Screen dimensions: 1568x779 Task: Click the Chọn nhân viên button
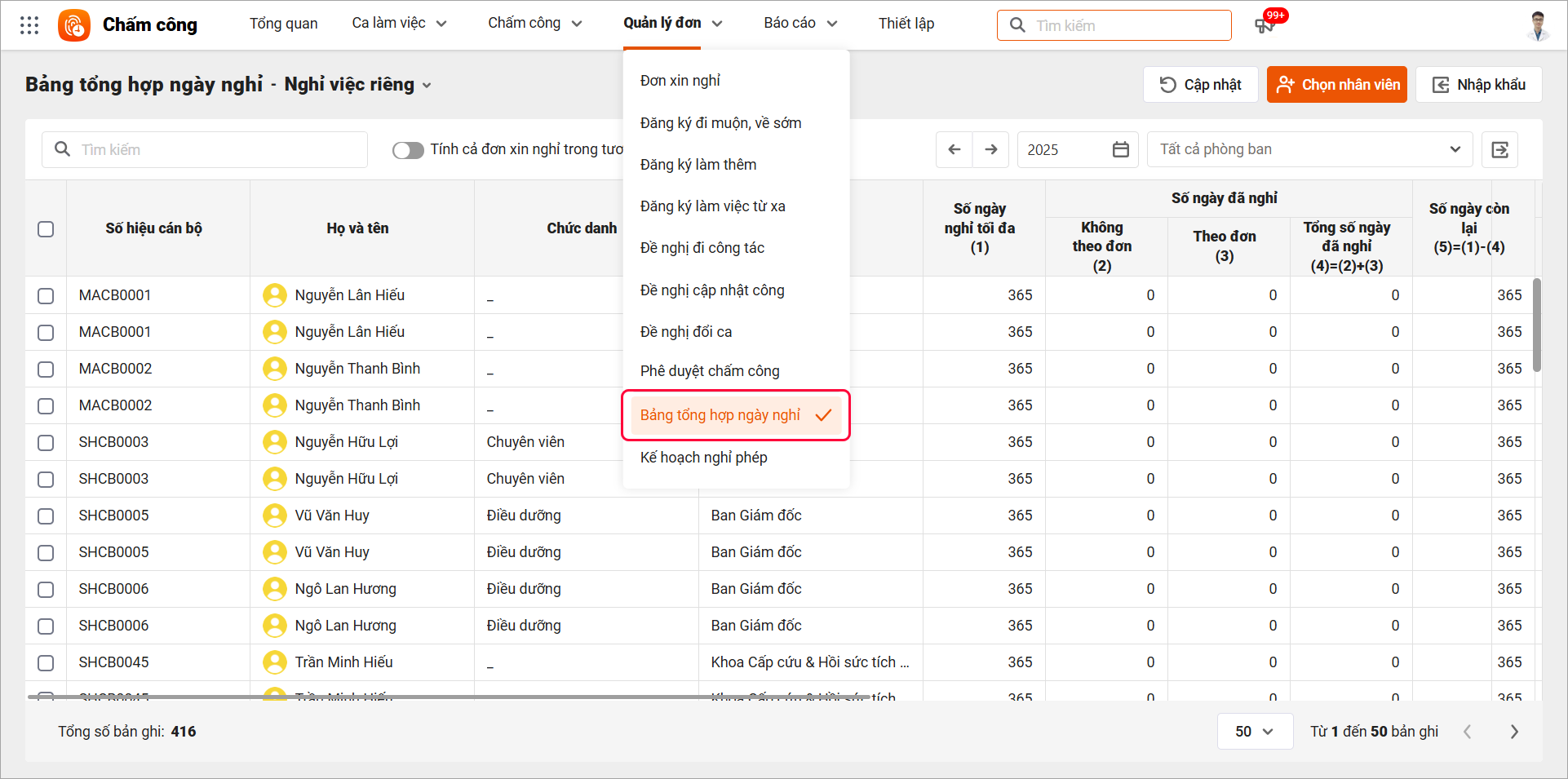tap(1337, 85)
